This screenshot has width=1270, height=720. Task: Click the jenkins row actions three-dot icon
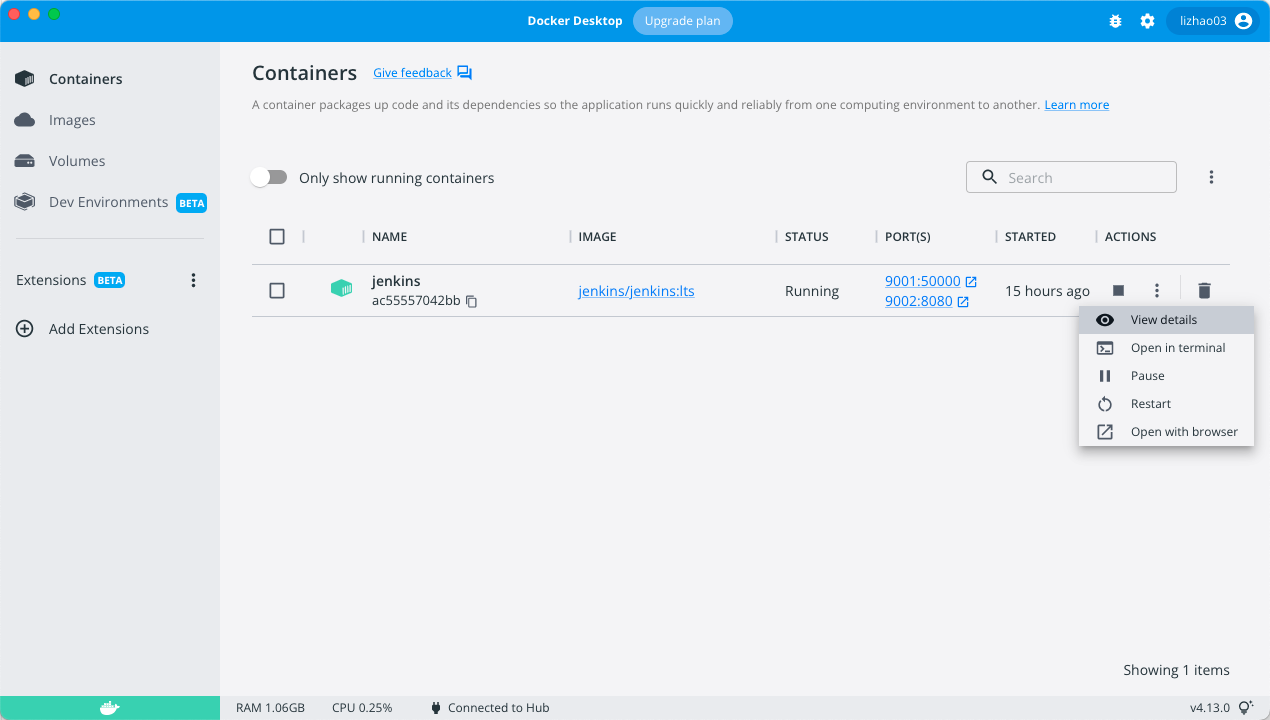pos(1156,291)
